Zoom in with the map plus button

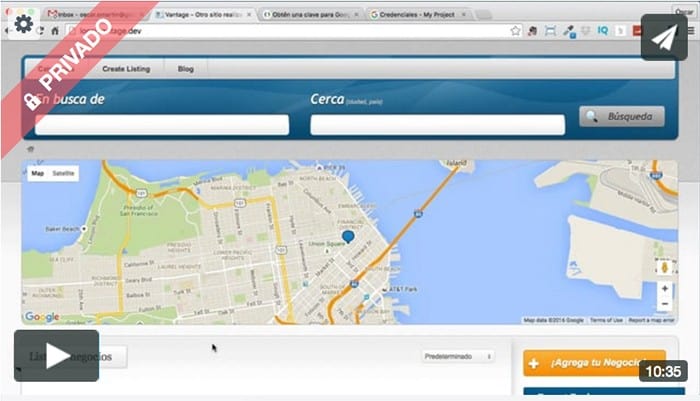coord(664,288)
